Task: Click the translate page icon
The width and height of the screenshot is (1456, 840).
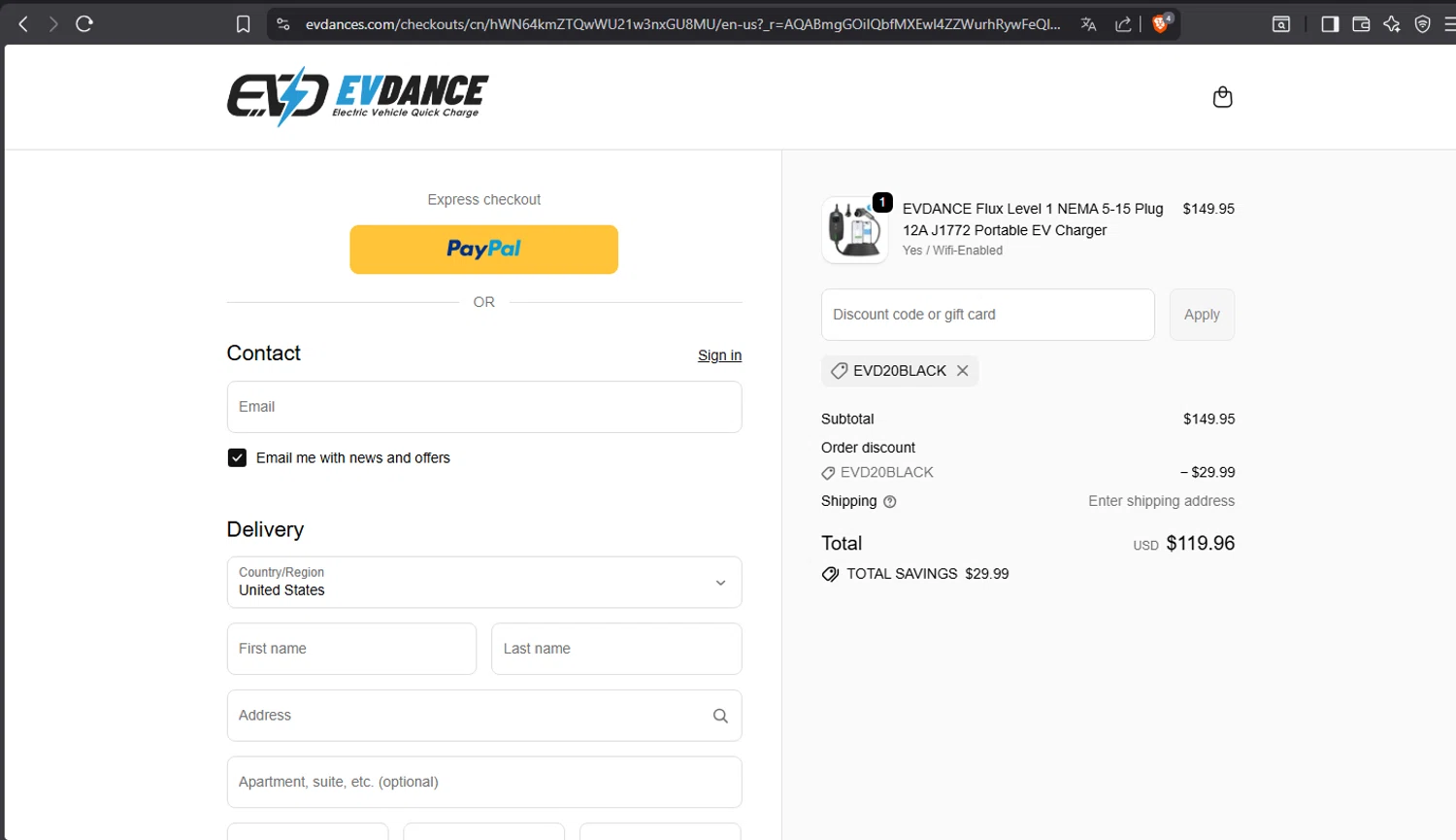Action: (1089, 24)
